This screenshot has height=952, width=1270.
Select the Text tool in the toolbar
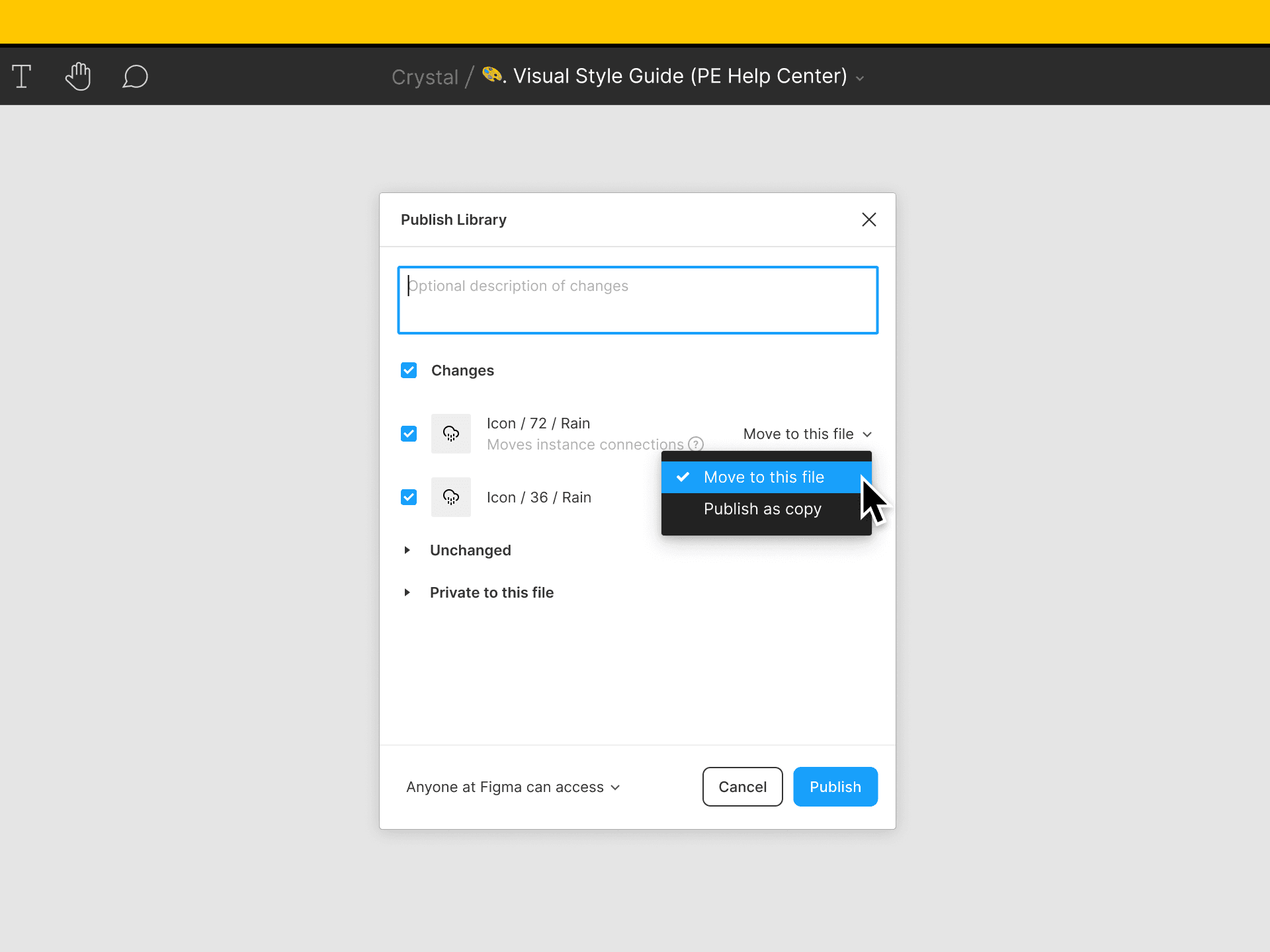[22, 77]
